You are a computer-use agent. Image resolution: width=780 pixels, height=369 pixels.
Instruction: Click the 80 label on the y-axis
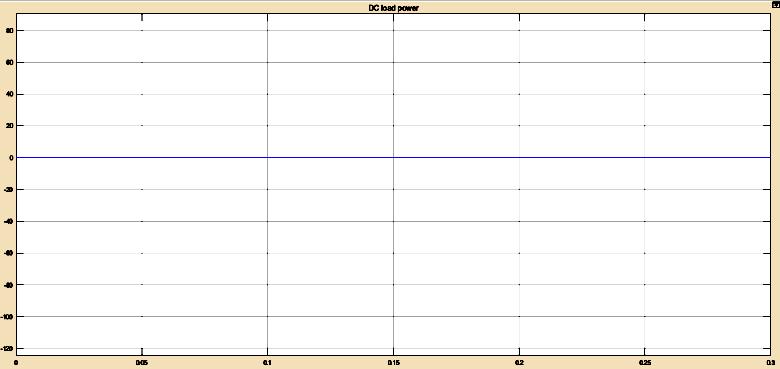[x=9, y=31]
